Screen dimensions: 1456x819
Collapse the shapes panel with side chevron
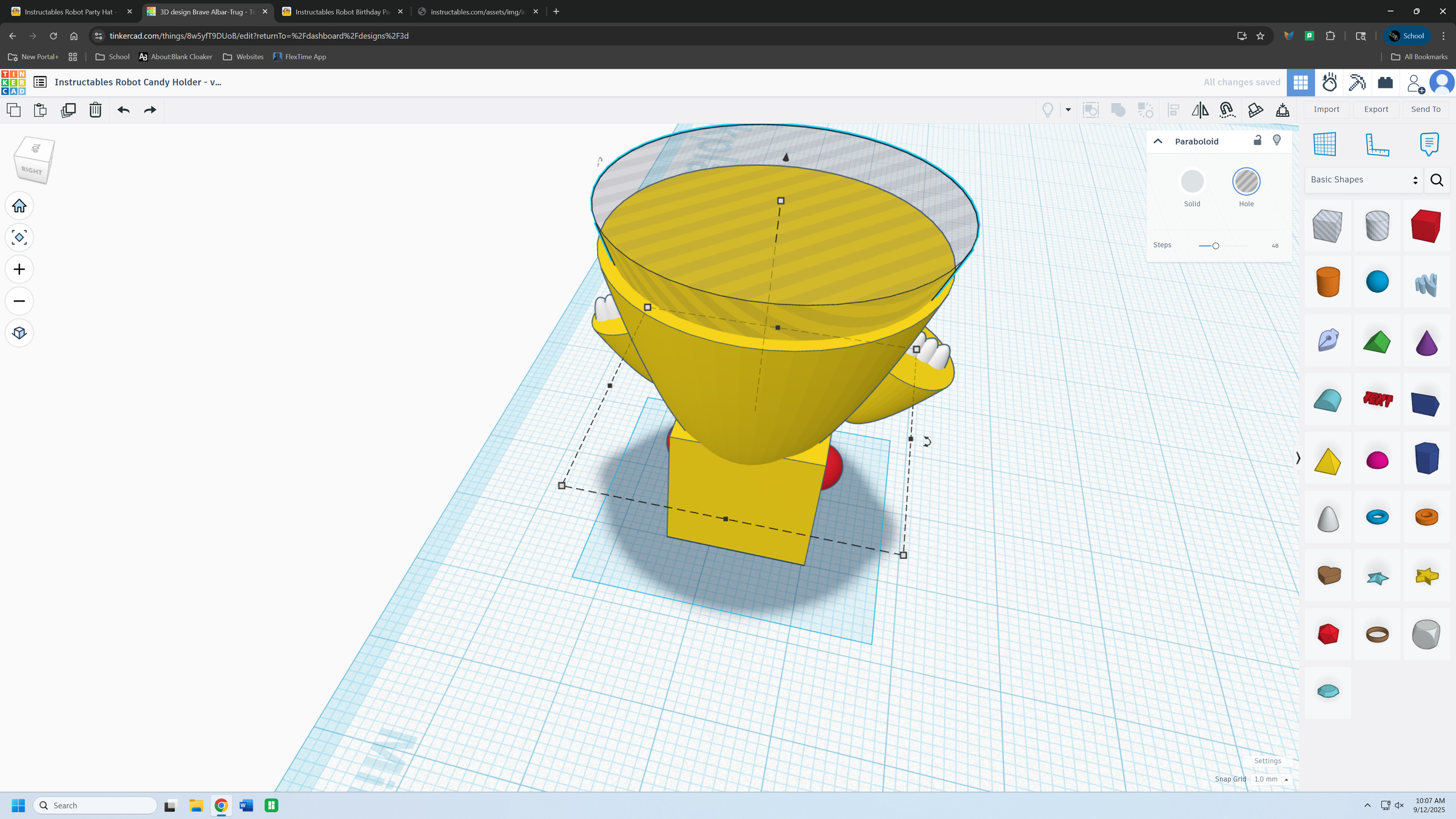[1298, 458]
